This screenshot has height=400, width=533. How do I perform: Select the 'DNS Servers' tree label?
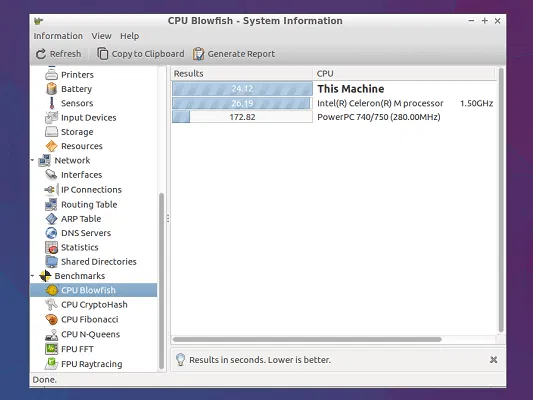coord(86,233)
